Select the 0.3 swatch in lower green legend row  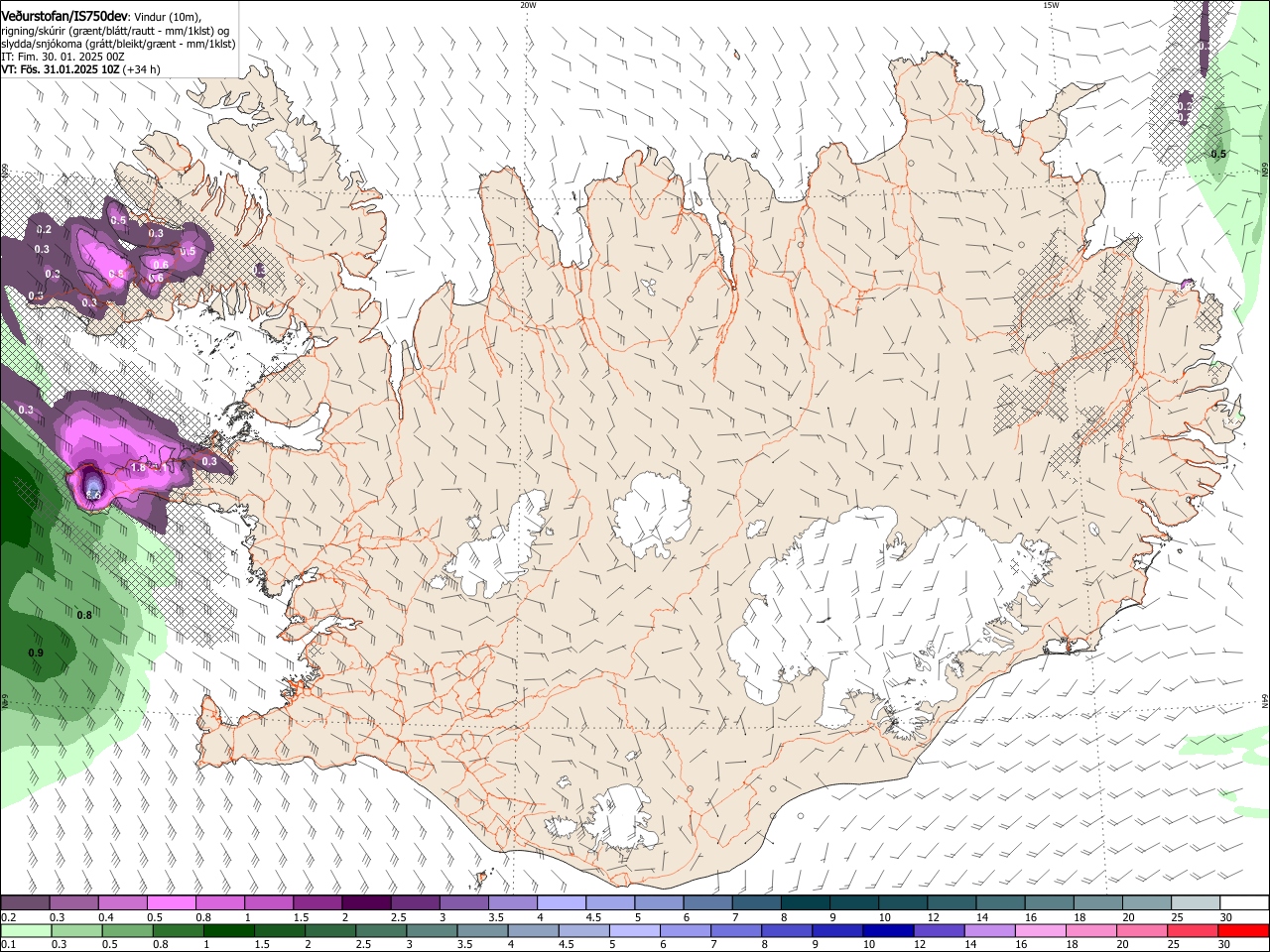76,931
